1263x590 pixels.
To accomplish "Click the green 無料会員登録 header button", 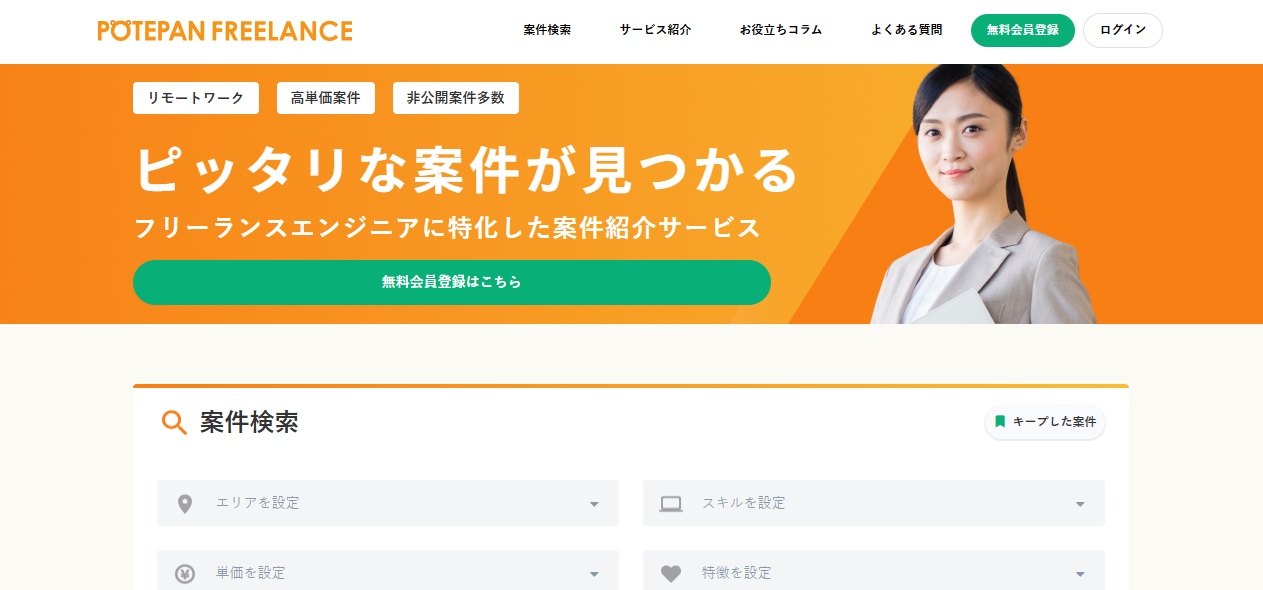I will tap(1023, 30).
